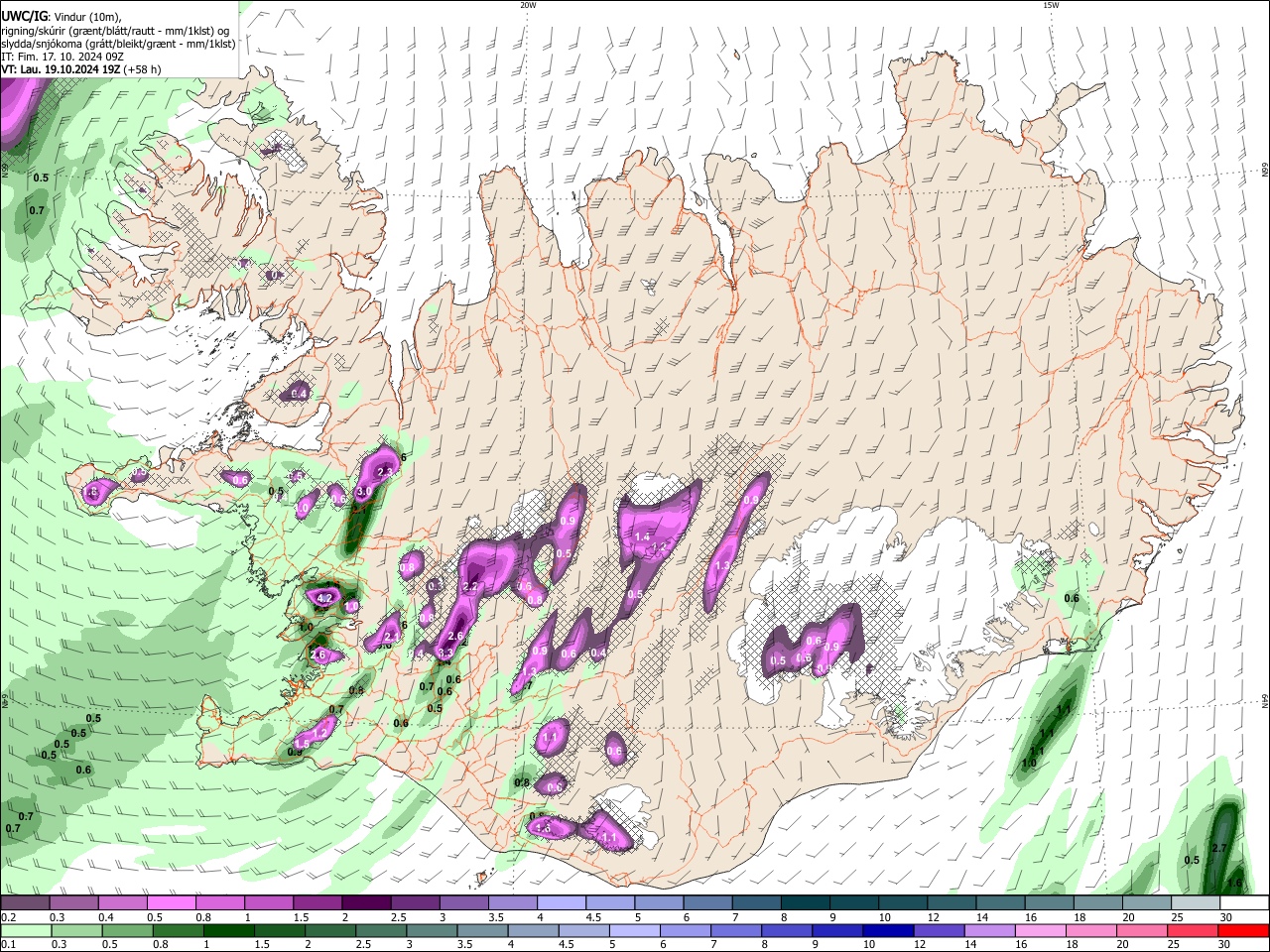Select the palest green 0.1–0.3 rain scale swatch

tap(25, 930)
